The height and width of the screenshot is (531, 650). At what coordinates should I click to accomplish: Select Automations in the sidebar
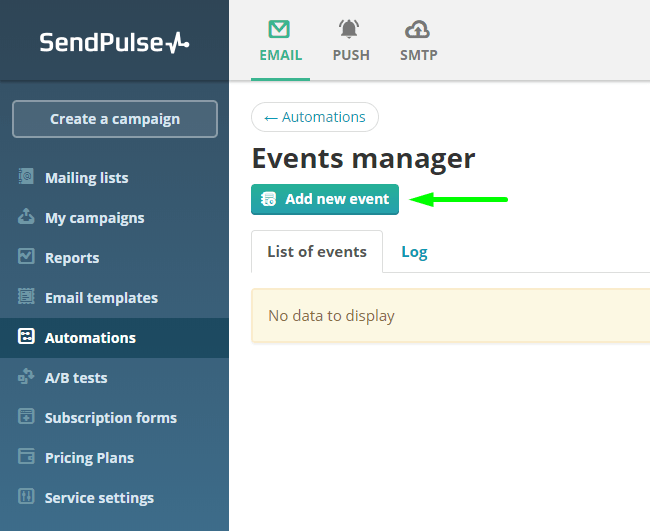(114, 338)
